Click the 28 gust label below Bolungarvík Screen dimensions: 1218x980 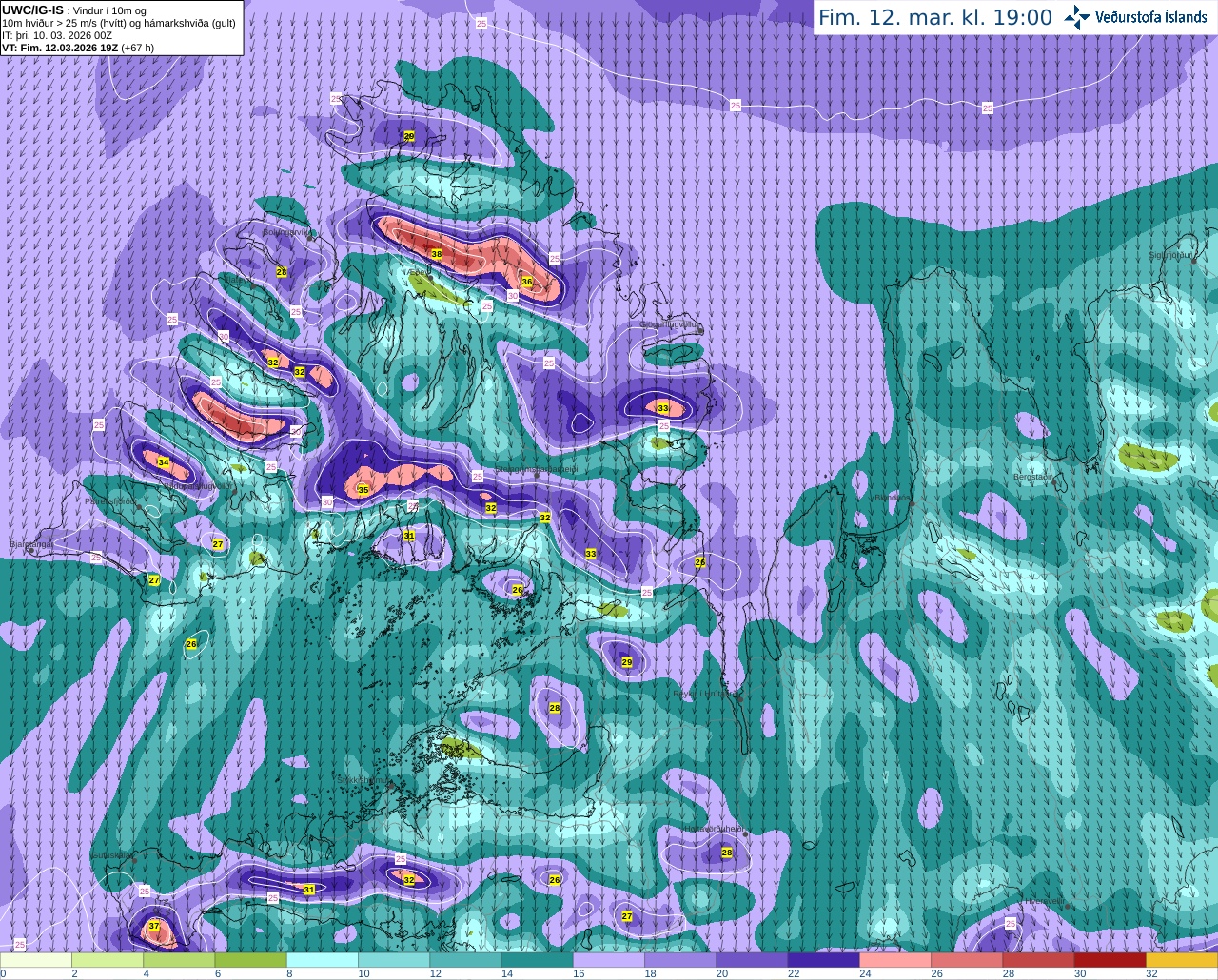pyautogui.click(x=282, y=272)
